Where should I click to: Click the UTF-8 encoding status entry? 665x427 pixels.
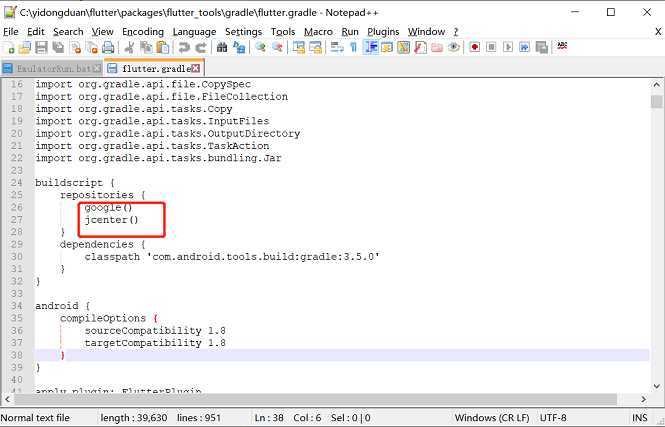[x=553, y=418]
